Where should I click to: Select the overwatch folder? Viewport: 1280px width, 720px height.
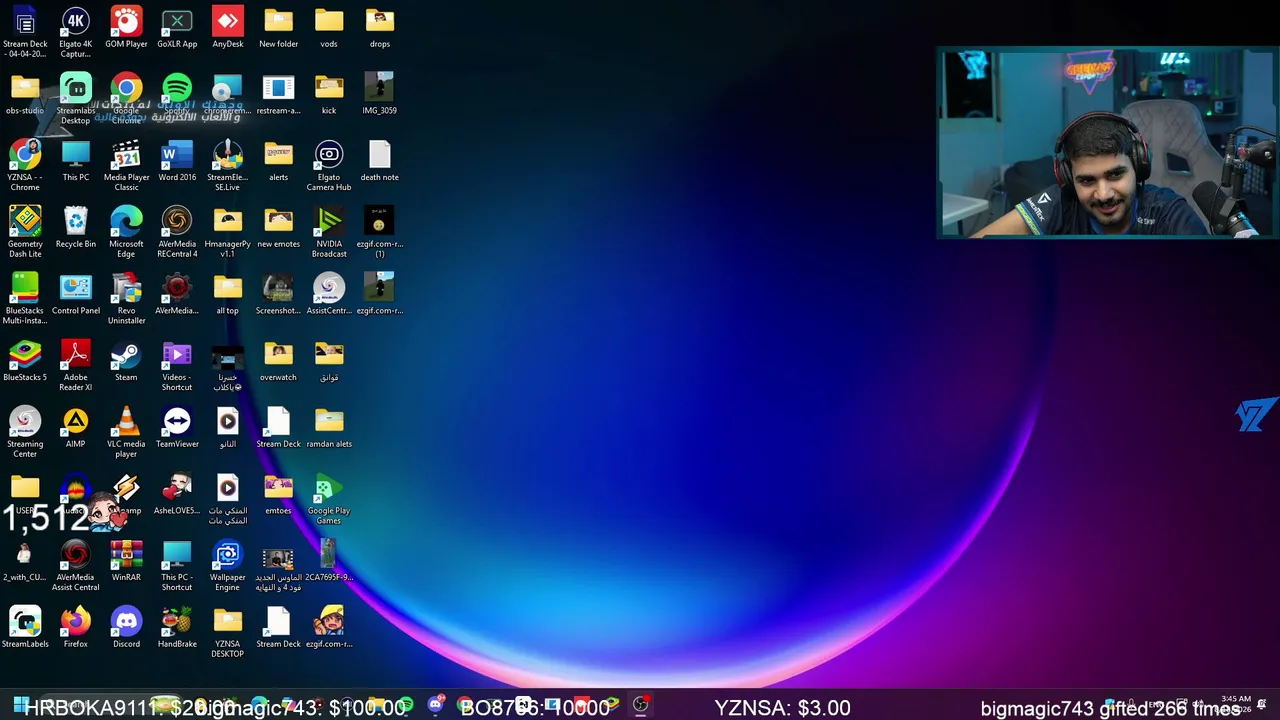(278, 361)
